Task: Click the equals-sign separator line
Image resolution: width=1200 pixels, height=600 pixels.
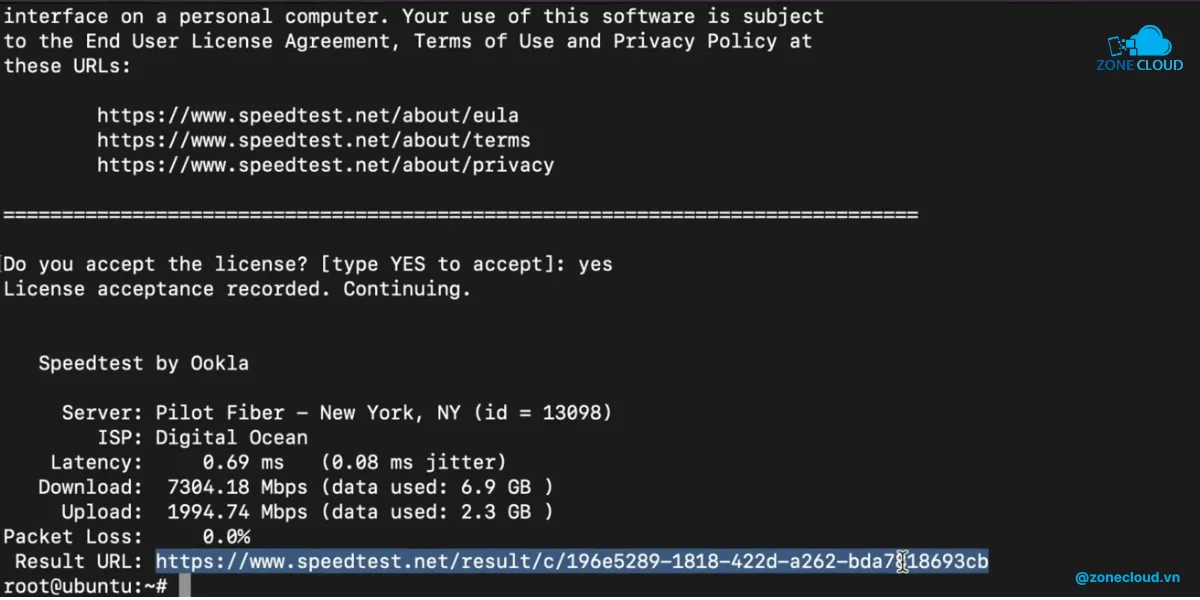Action: [460, 215]
